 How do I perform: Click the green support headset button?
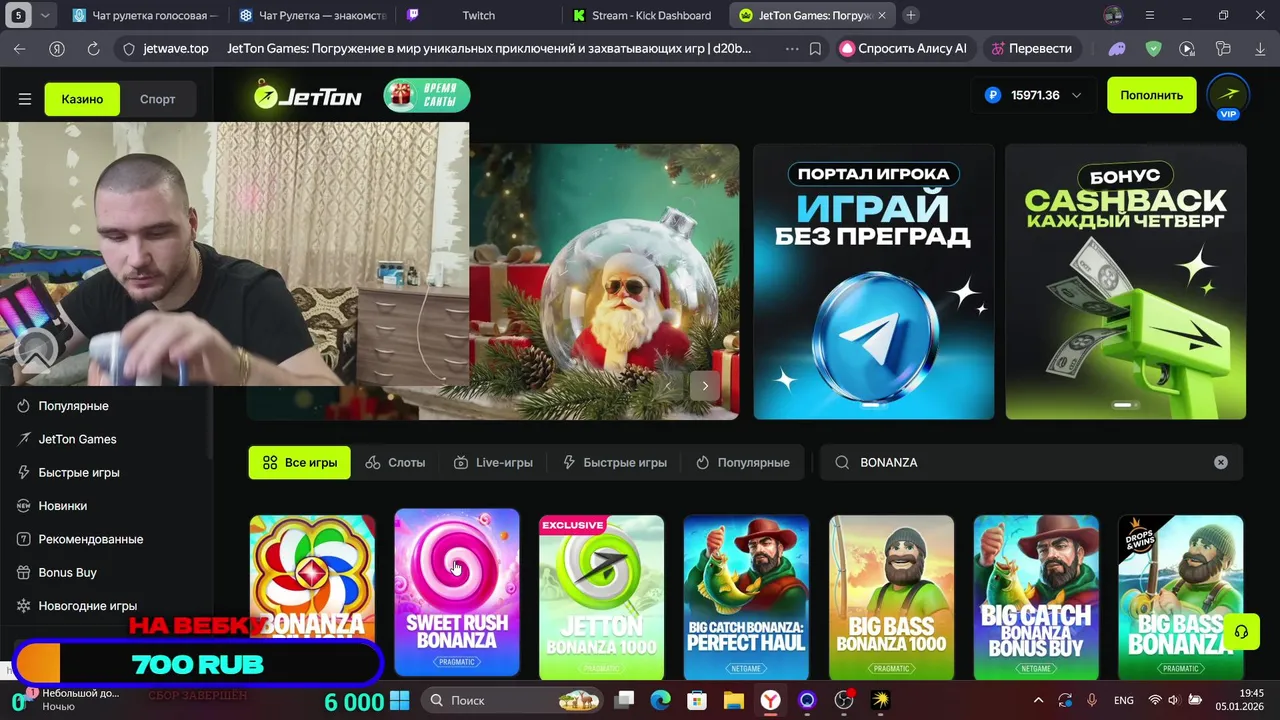click(x=1241, y=631)
